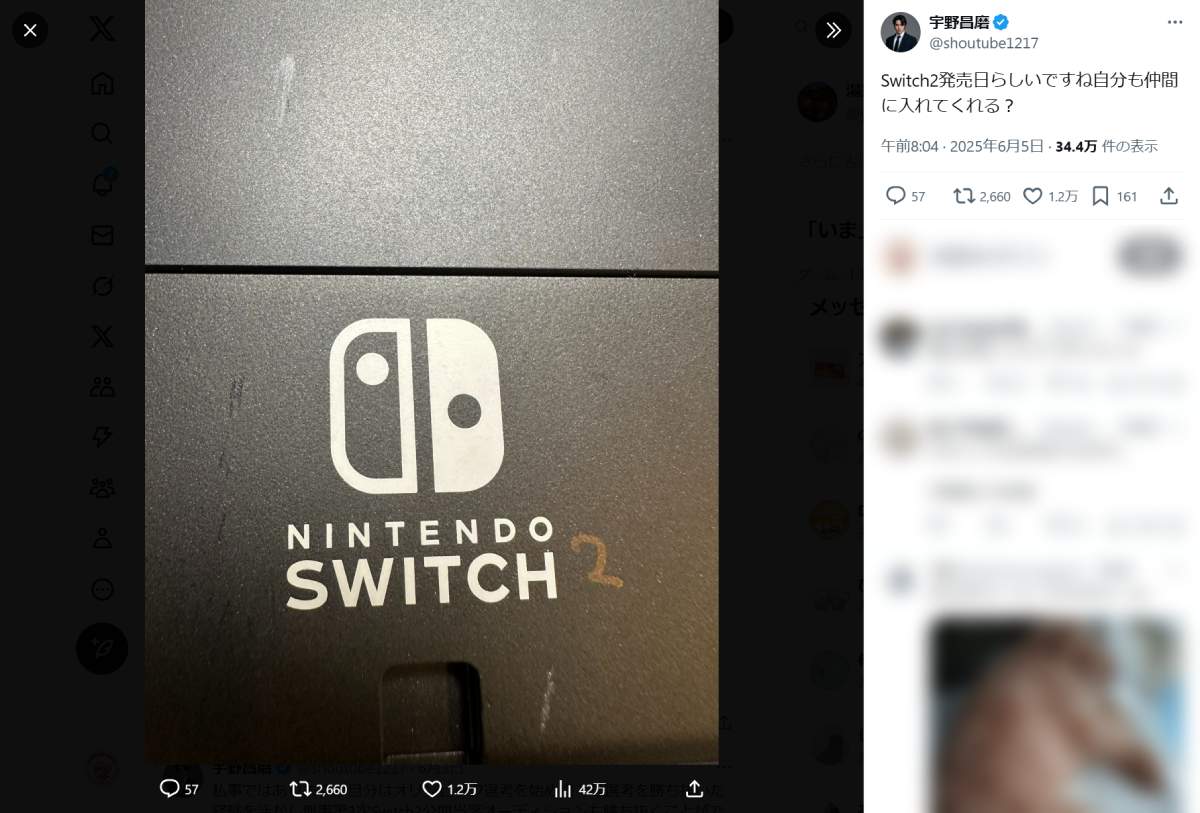Open the Search icon in the sidebar
Screen dimensions: 1200x813
tap(102, 133)
